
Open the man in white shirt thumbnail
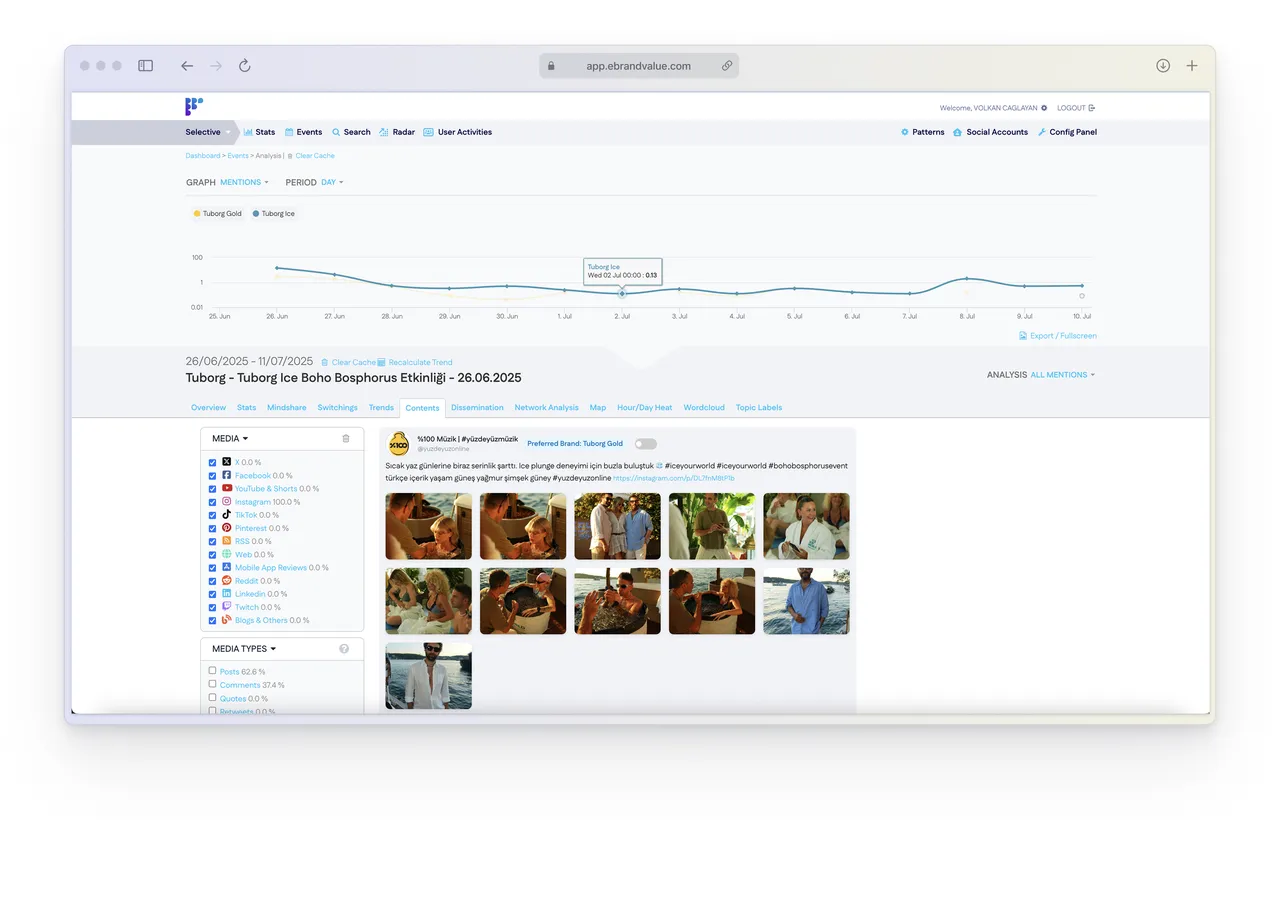point(428,676)
